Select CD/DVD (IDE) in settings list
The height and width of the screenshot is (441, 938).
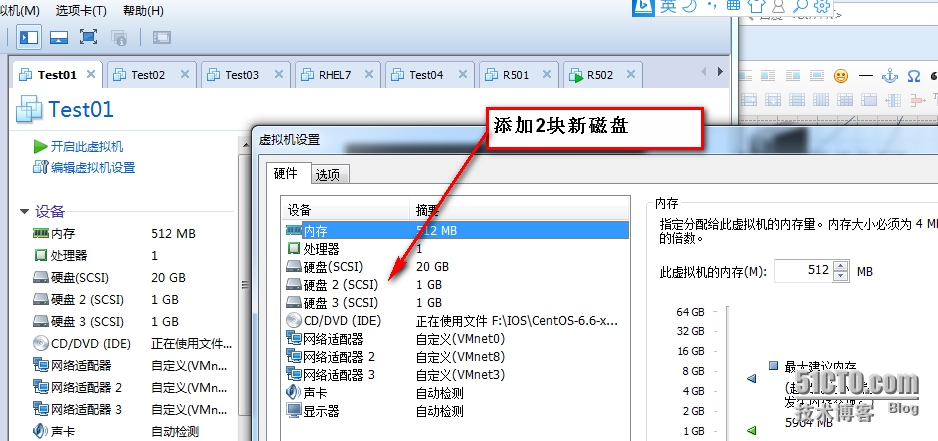[456, 321]
